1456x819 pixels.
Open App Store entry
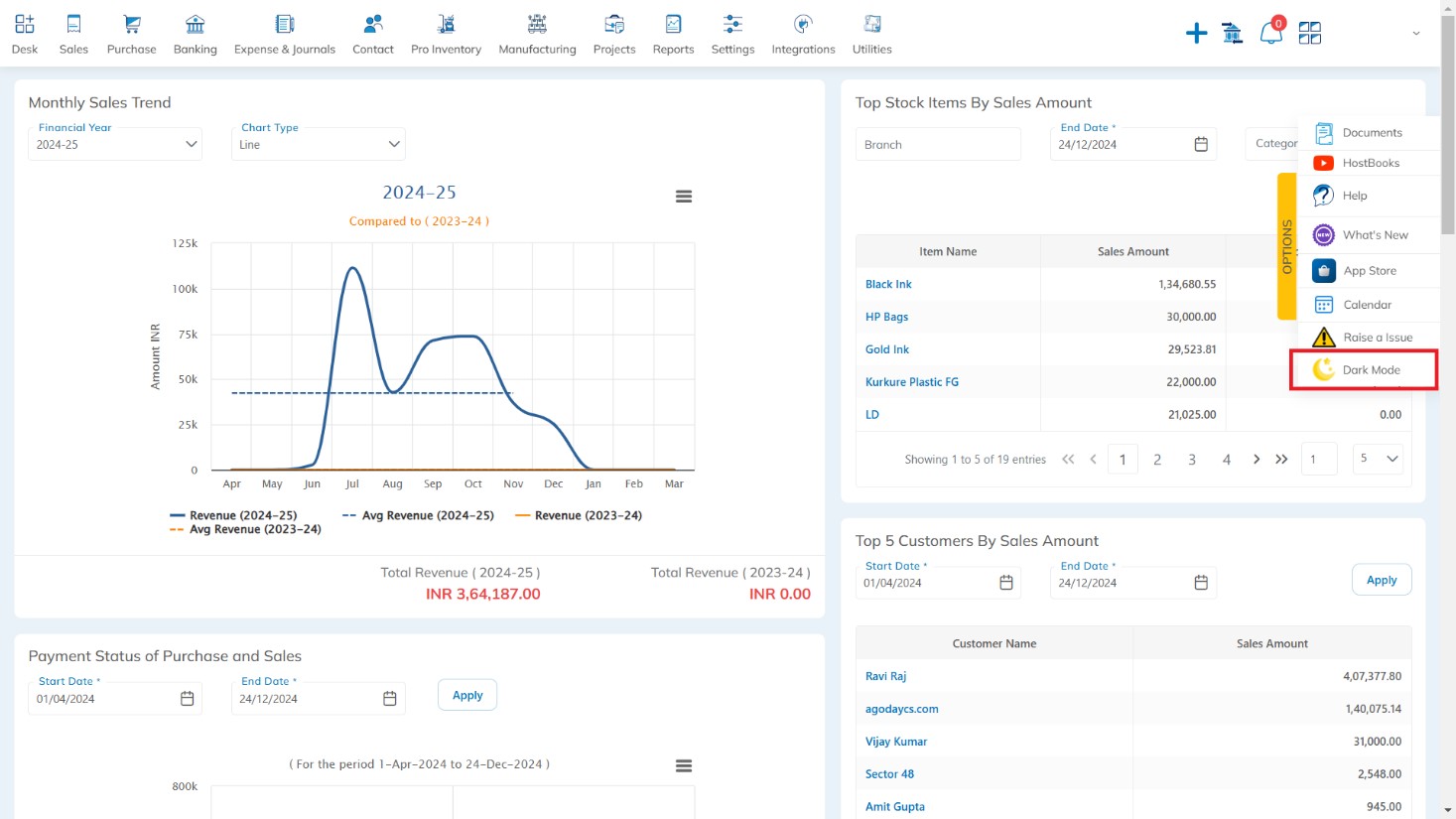pos(1369,270)
